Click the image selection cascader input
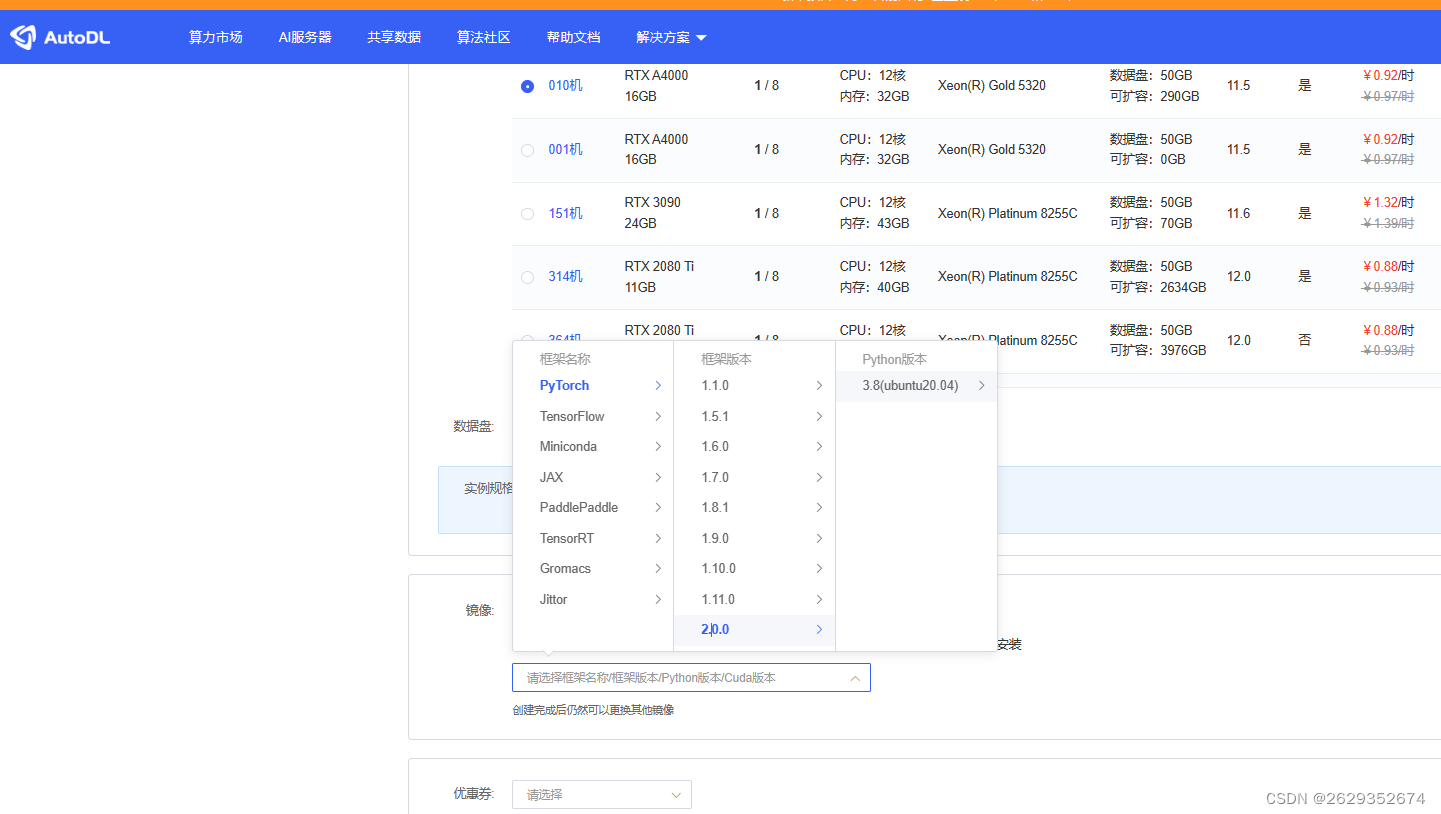Viewport: 1441px width, 814px height. [x=691, y=678]
